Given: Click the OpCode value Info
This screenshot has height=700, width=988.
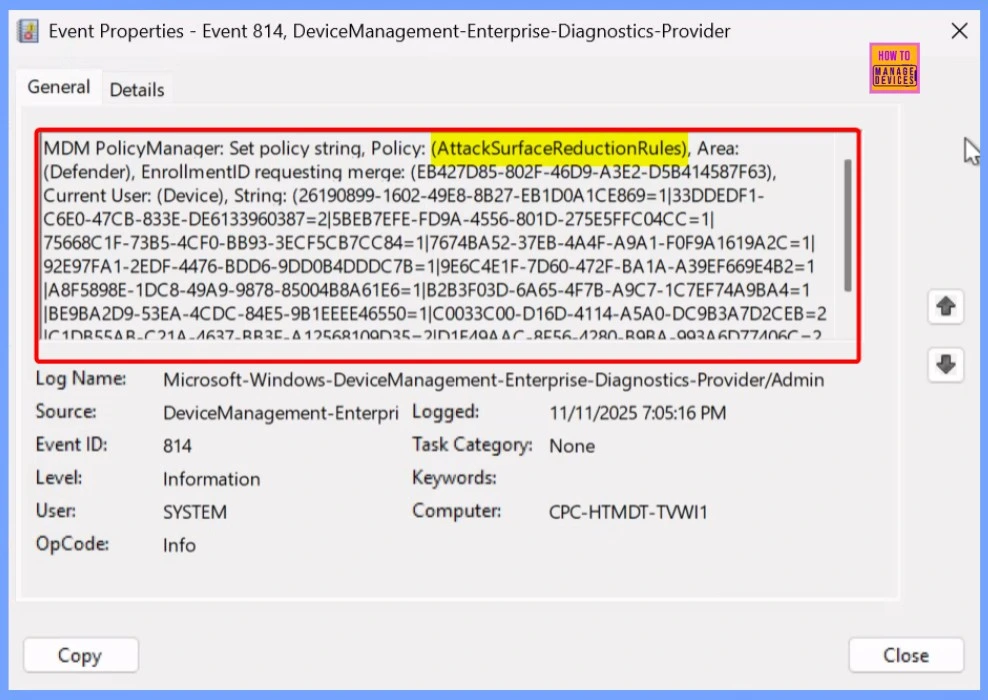Looking at the screenshot, I should pos(179,545).
